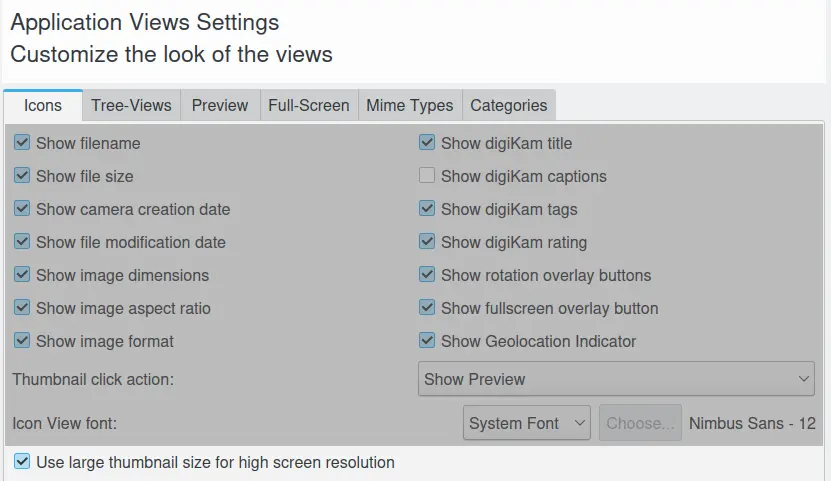Uncheck Show file modification date
This screenshot has height=481, width=831.
click(22, 242)
